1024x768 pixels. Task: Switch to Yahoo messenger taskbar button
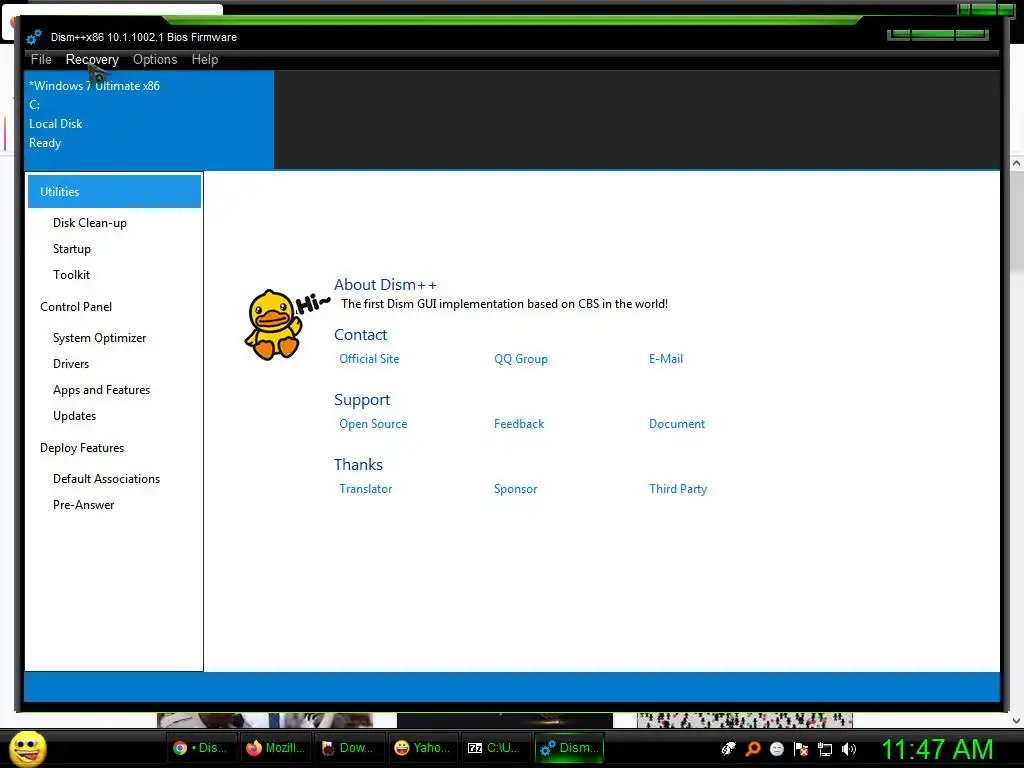[423, 748]
